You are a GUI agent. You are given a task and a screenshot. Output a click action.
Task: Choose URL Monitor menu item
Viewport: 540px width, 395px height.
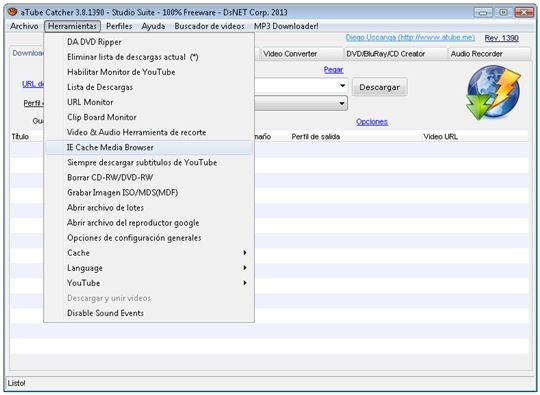149,102
